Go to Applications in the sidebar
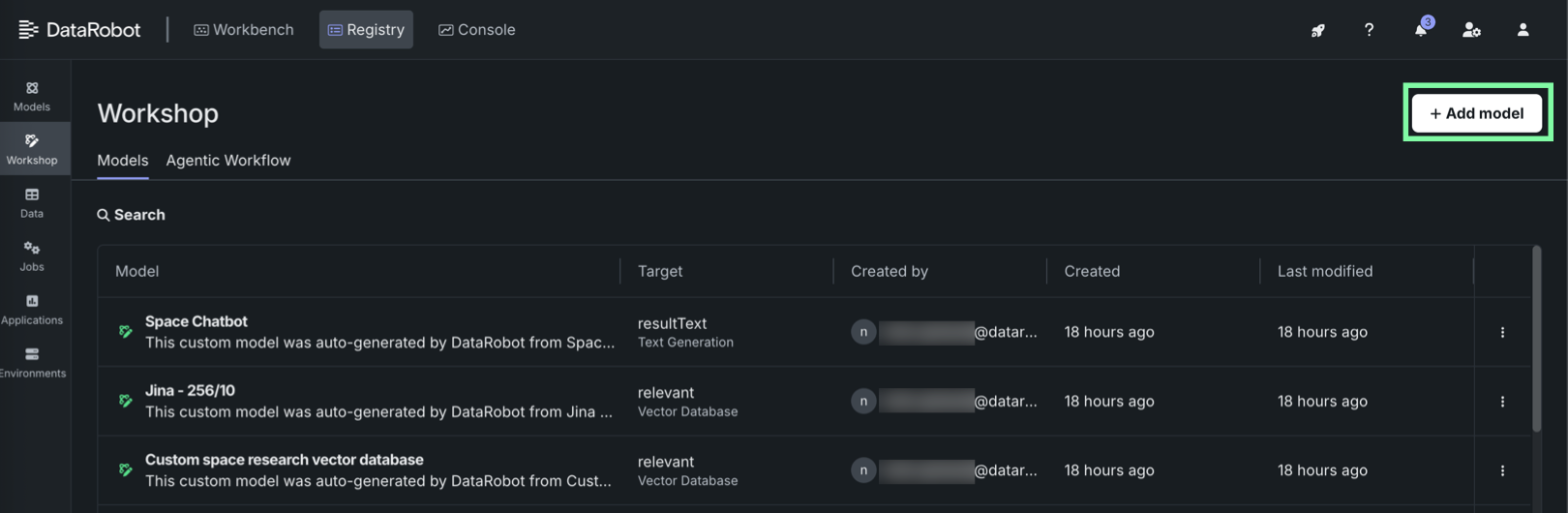The width and height of the screenshot is (1568, 513). point(32,309)
